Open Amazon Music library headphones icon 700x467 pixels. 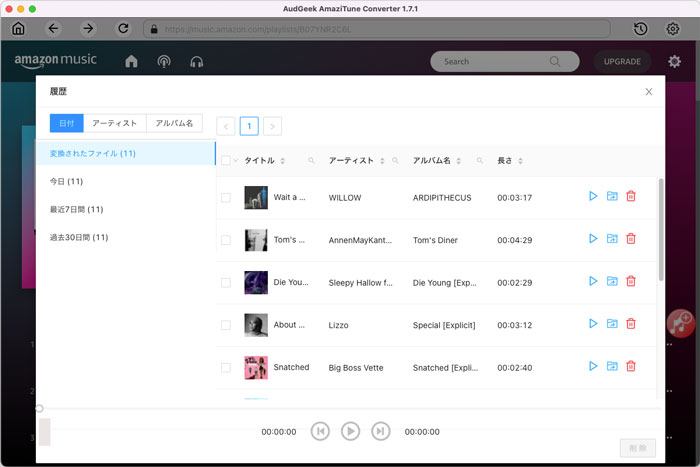click(x=196, y=61)
